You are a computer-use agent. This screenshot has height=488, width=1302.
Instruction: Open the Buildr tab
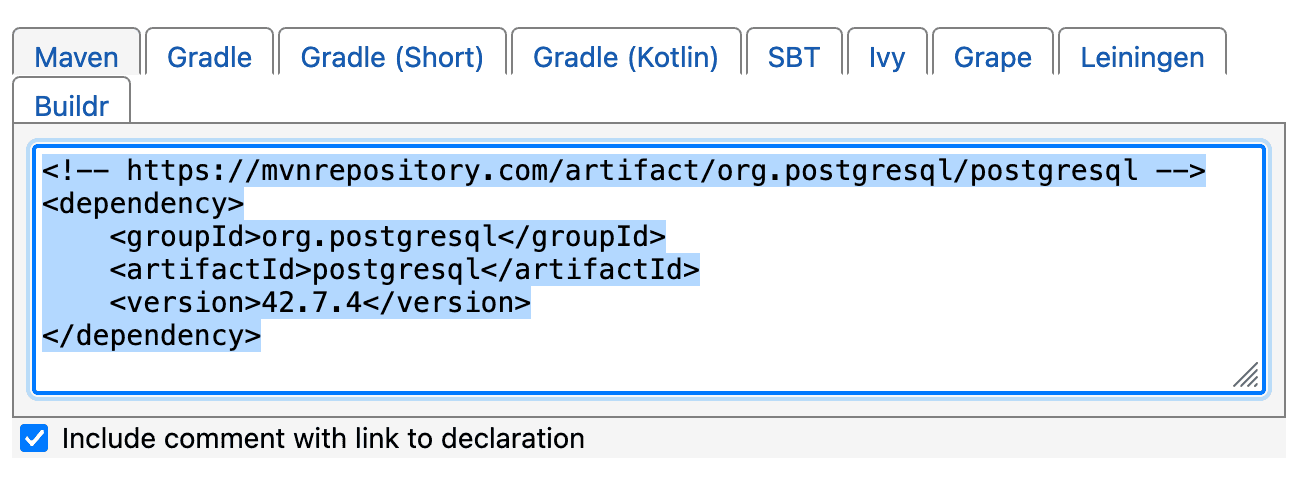click(71, 105)
